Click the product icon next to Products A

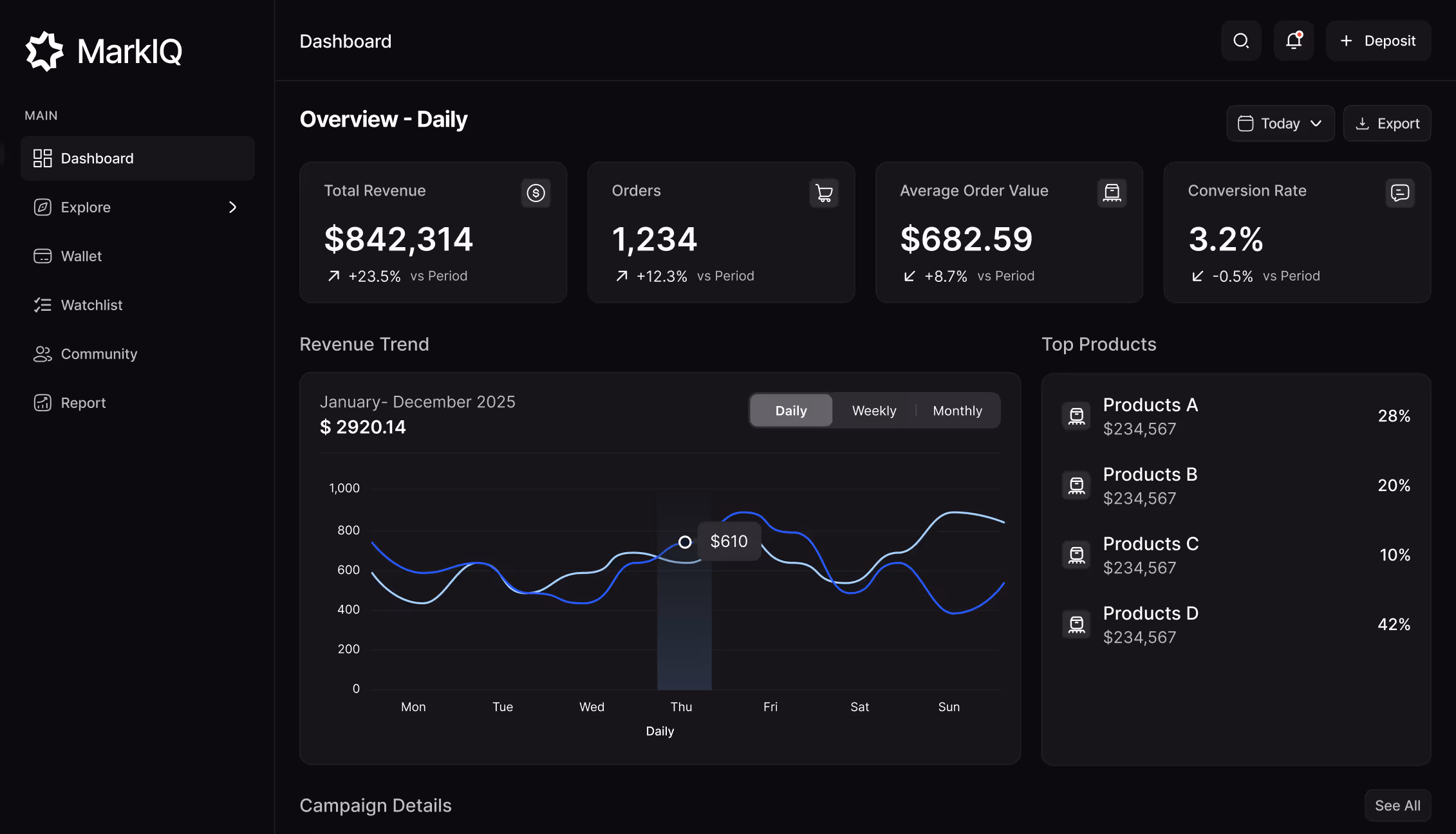click(x=1076, y=416)
